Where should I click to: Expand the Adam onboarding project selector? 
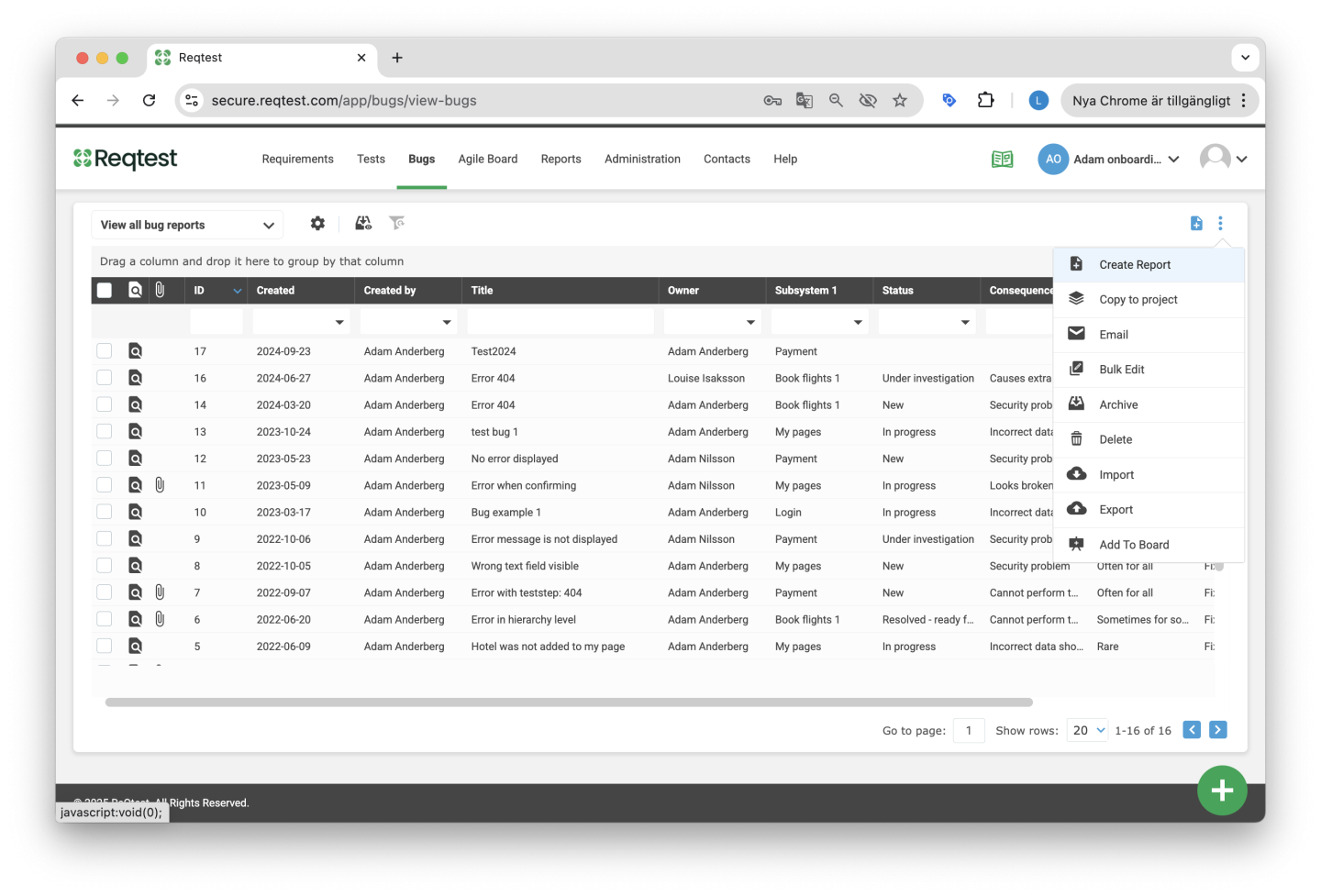(x=1173, y=160)
